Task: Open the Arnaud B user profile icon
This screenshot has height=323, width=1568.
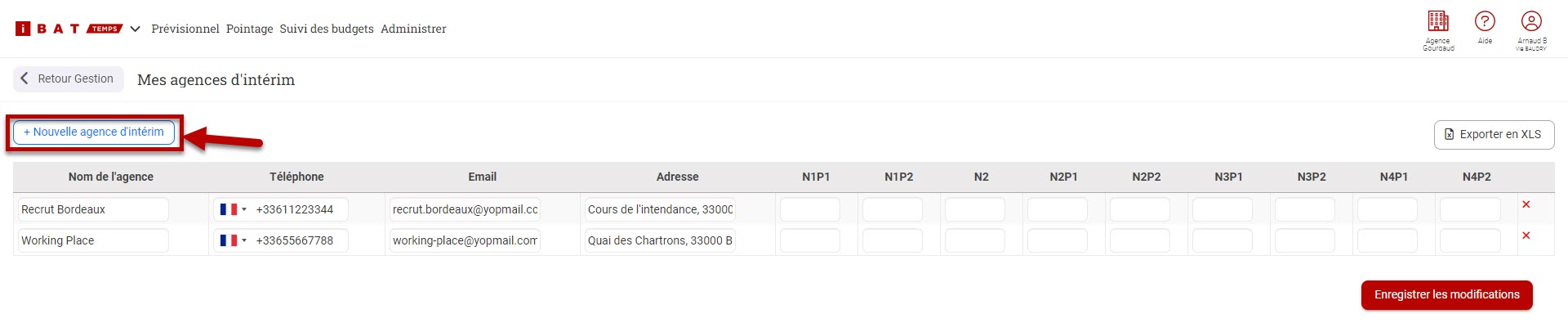Action: pyautogui.click(x=1531, y=21)
